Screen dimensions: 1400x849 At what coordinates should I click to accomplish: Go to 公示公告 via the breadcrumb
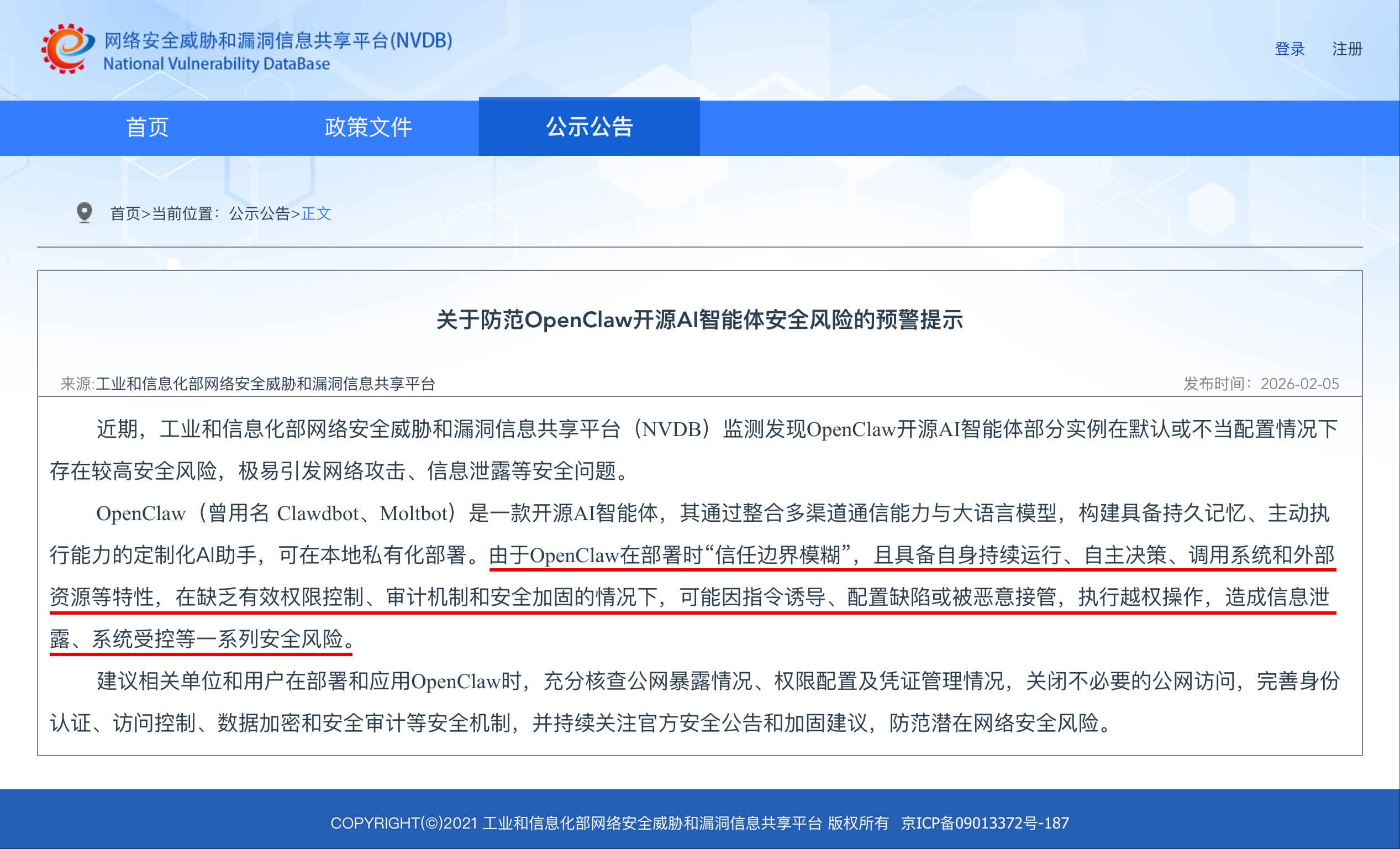259,214
